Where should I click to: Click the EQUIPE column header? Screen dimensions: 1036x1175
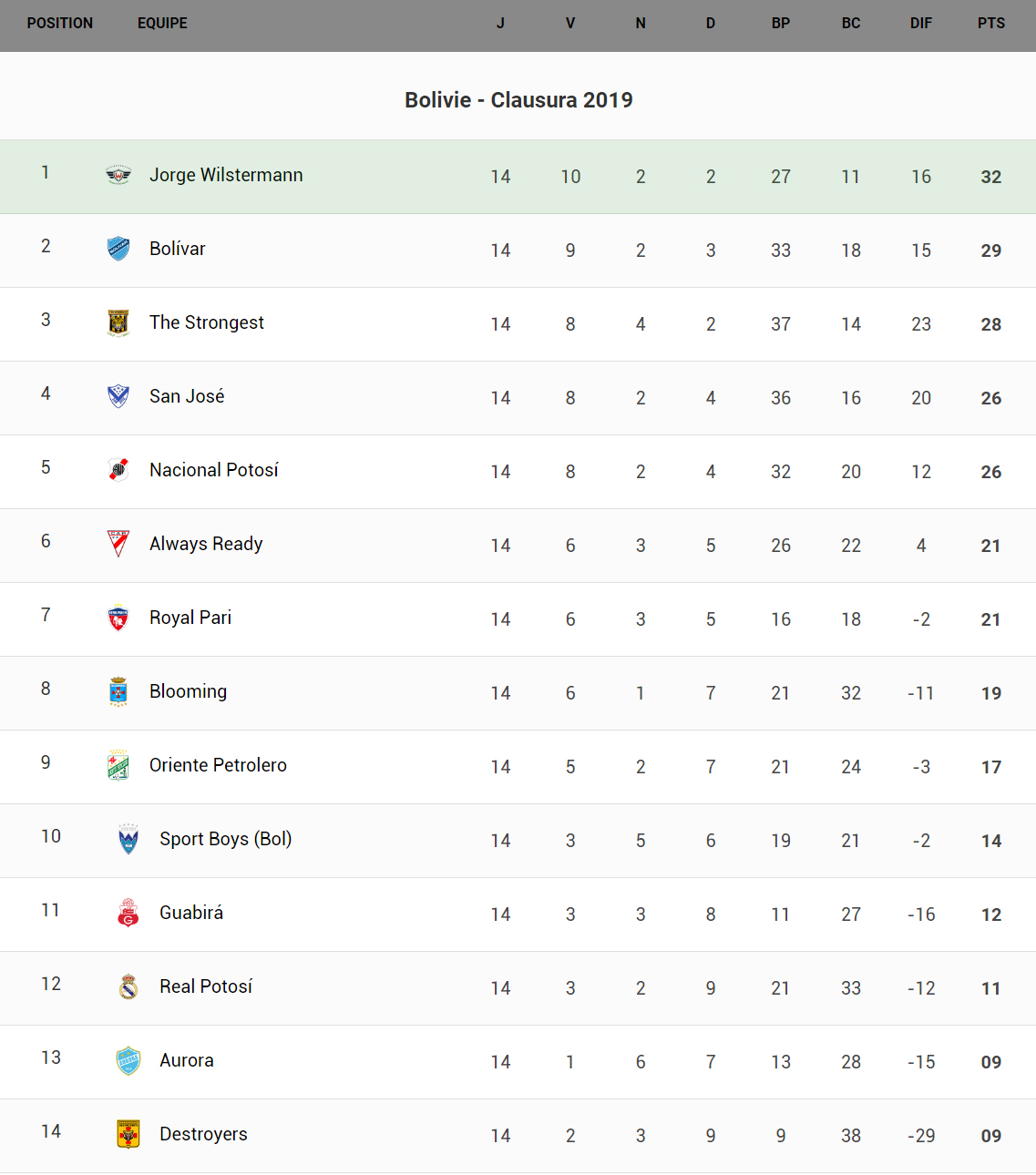coord(162,24)
